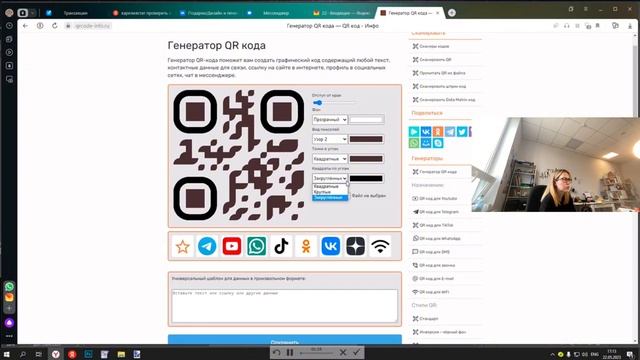Screen dimensions: 640x360
Task: Open the black corner squares color swatch
Action: [367, 178]
